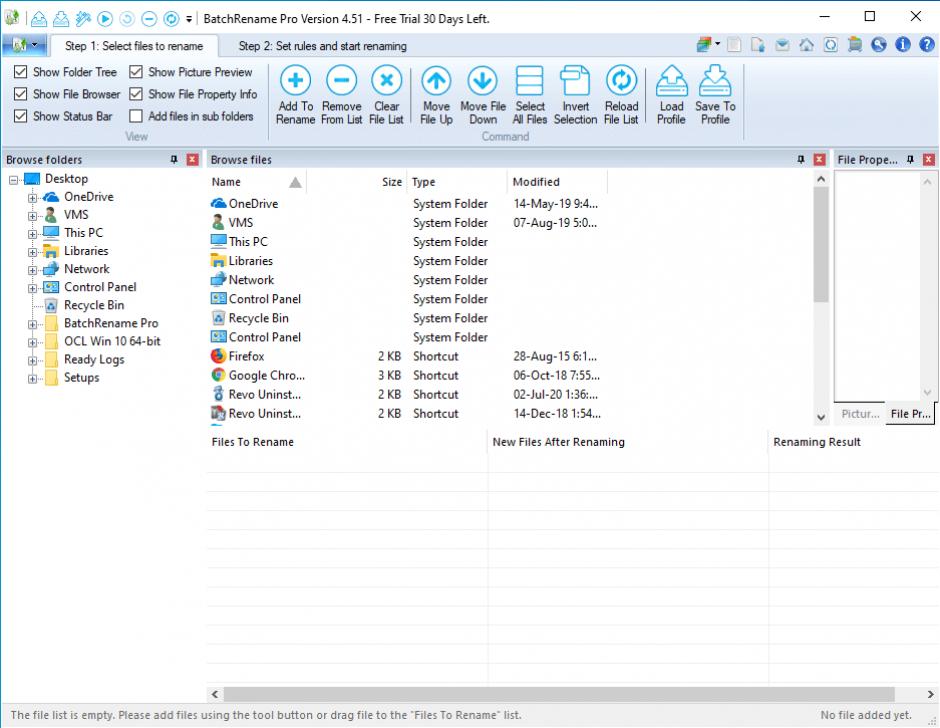Expand the Ready Logs folder node

pos(32,360)
